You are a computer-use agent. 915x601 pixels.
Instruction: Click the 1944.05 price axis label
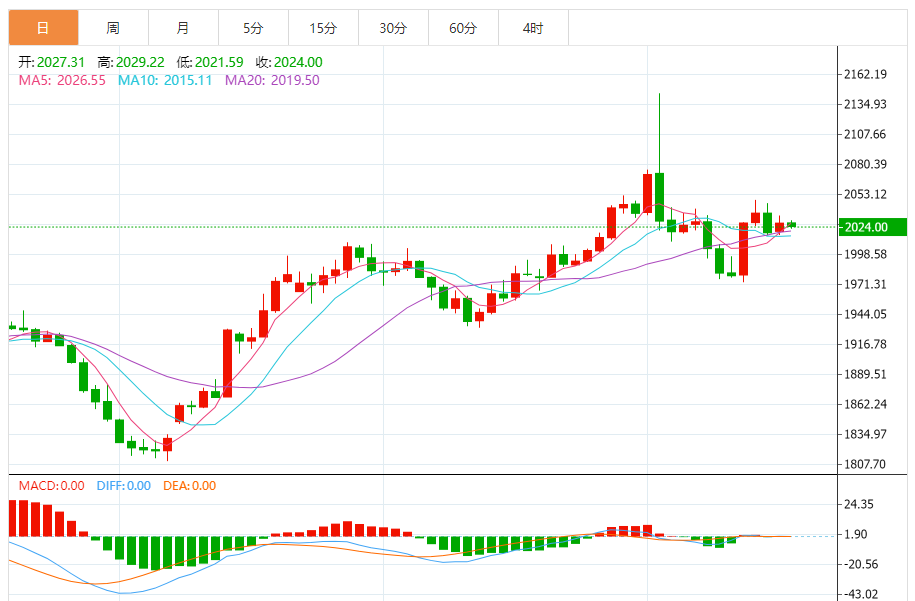[x=865, y=314]
